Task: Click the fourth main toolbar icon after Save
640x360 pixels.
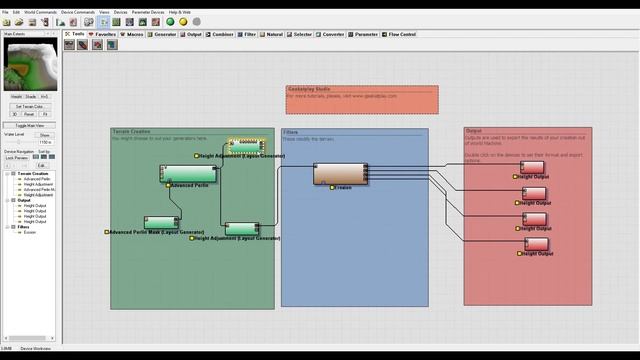Action: pyautogui.click(x=45, y=22)
